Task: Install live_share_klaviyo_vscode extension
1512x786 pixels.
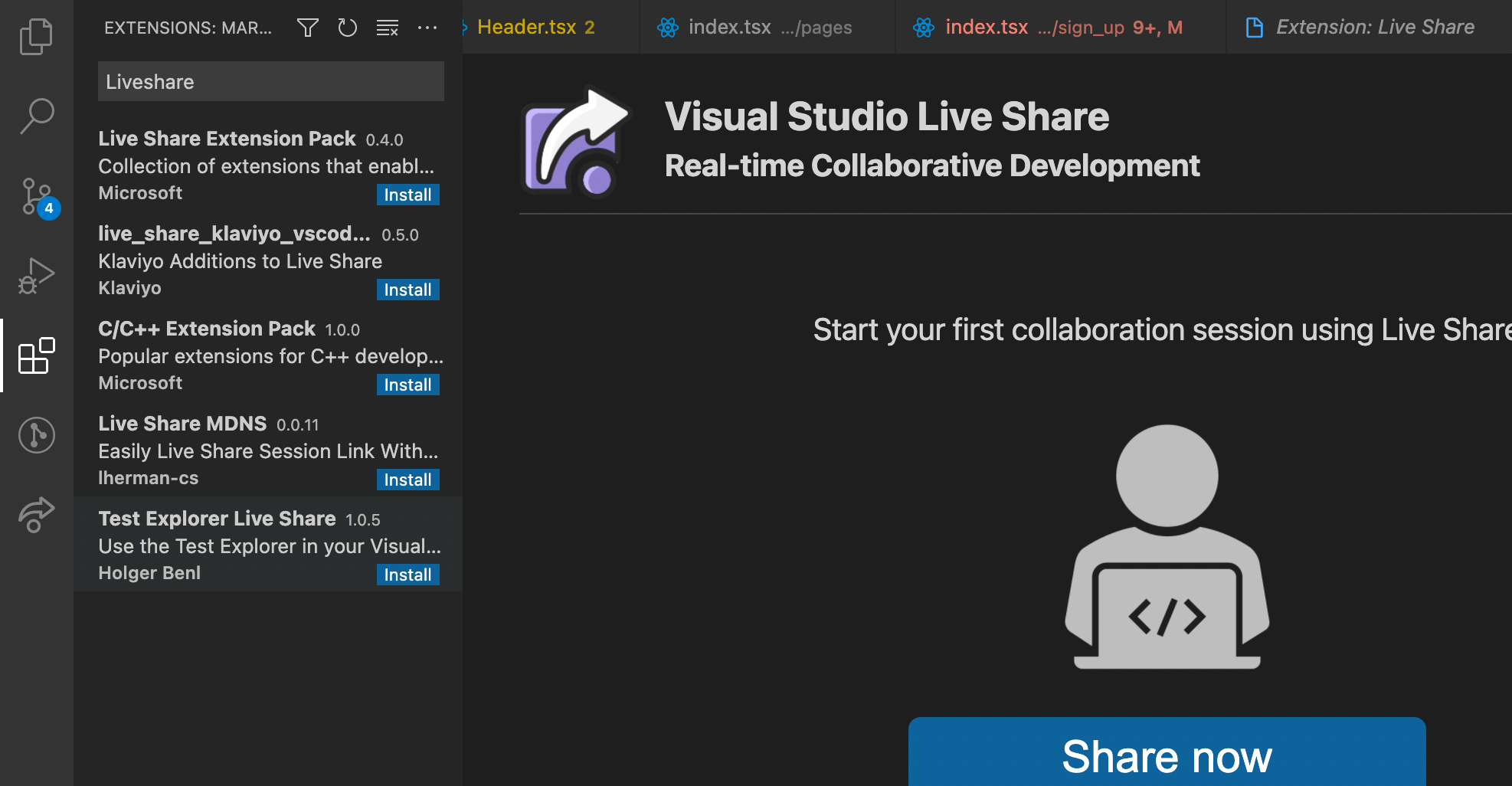Action: [407, 290]
